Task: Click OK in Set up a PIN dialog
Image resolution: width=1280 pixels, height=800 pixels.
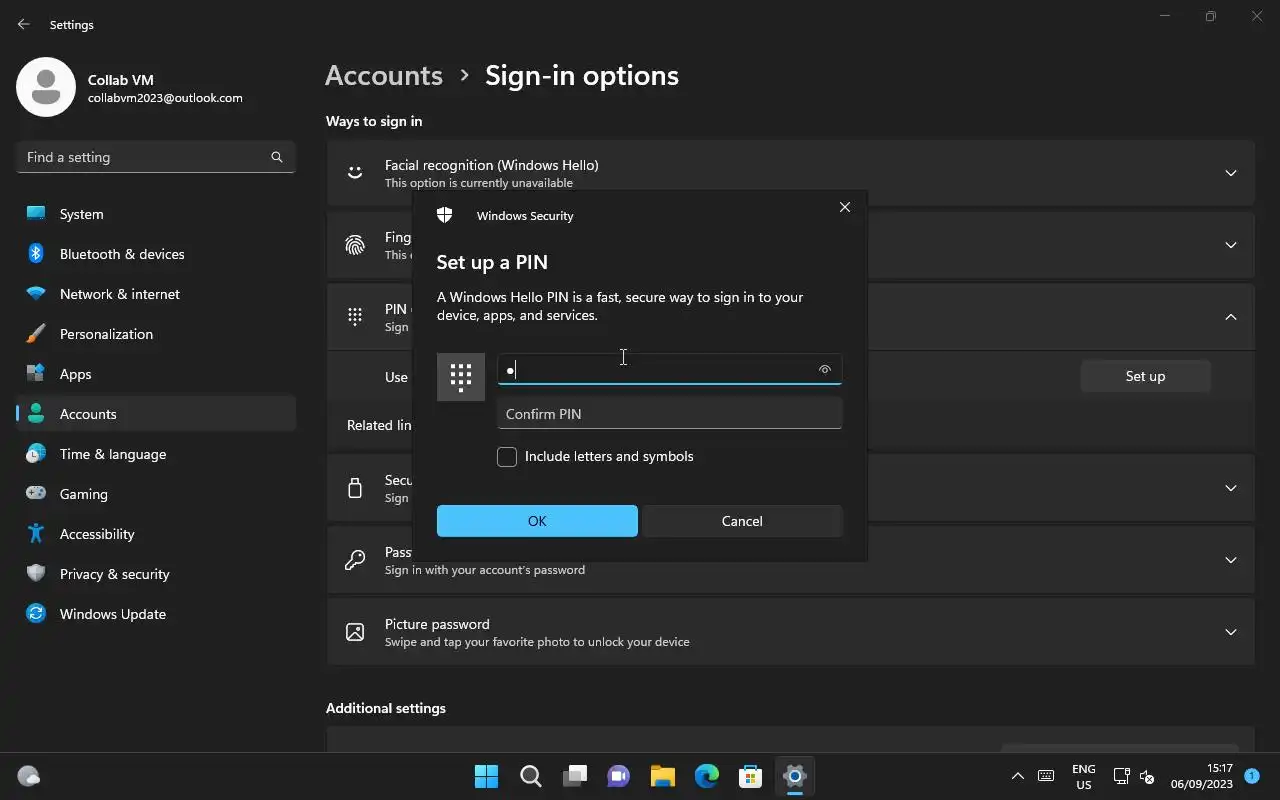Action: click(x=537, y=521)
